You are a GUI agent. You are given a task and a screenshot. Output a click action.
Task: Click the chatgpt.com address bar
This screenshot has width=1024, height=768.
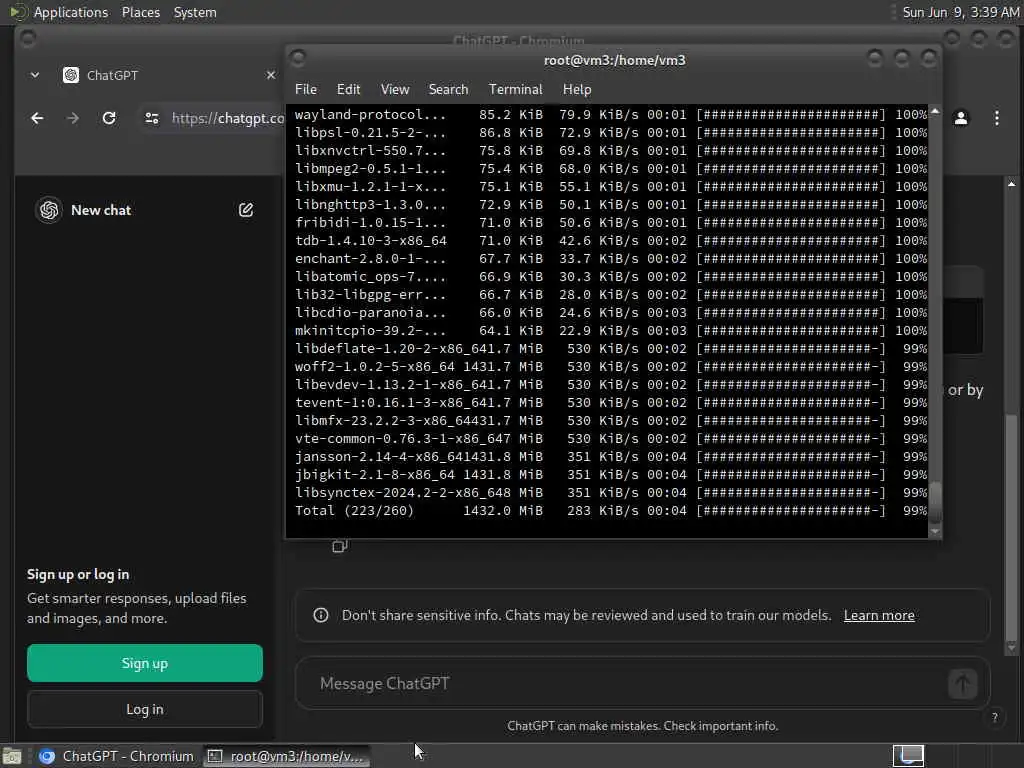[x=228, y=118]
